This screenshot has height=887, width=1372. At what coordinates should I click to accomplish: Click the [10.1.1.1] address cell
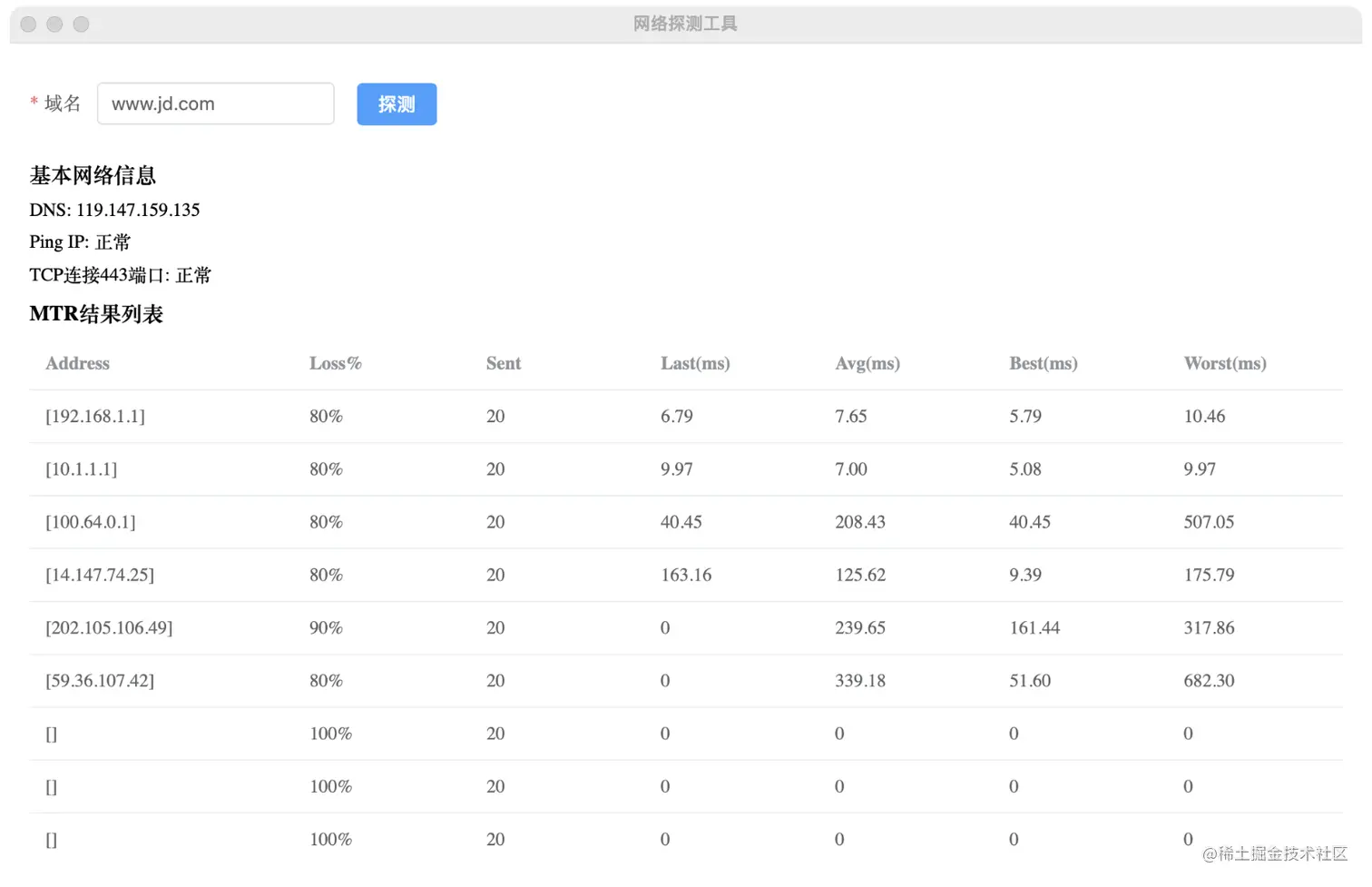coord(82,468)
